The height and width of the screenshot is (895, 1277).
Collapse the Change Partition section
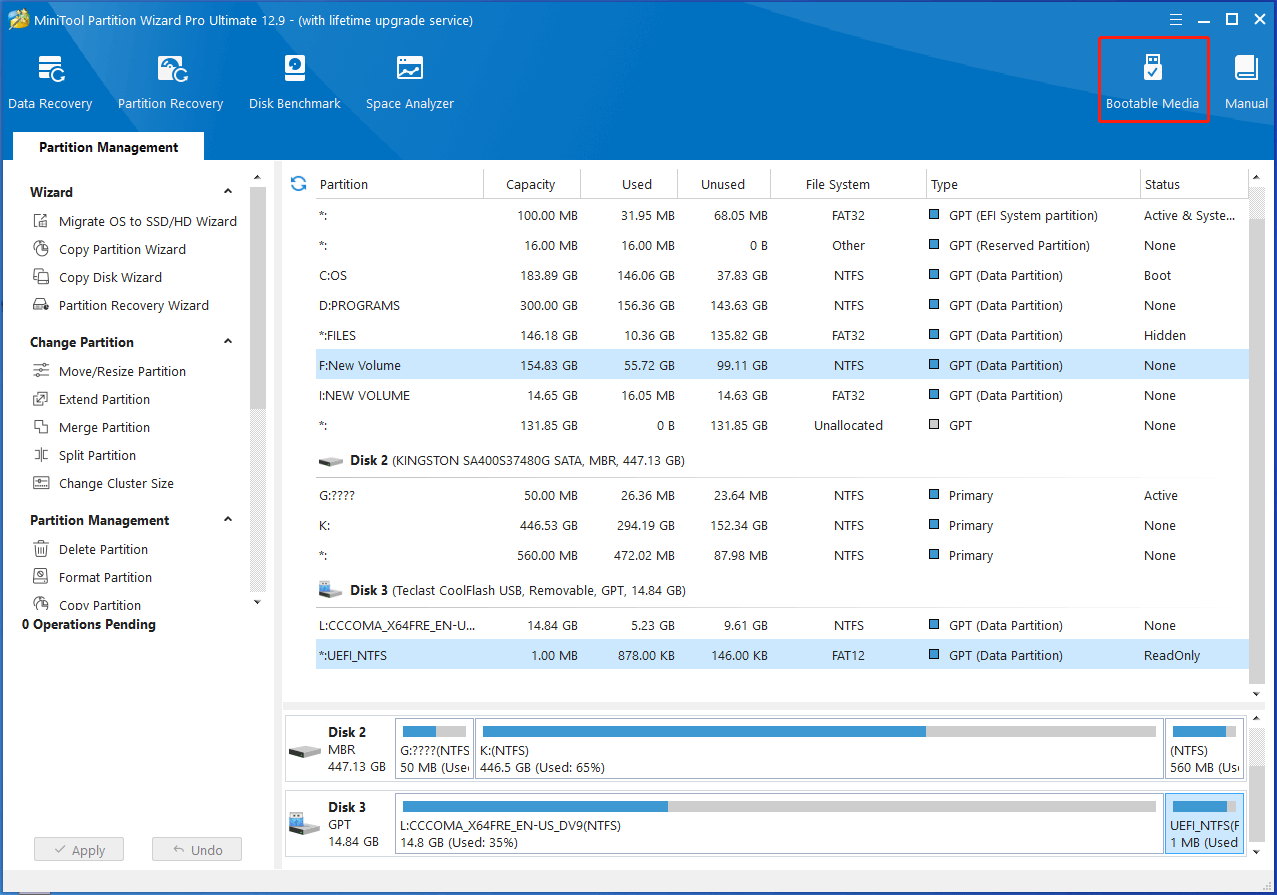point(228,342)
